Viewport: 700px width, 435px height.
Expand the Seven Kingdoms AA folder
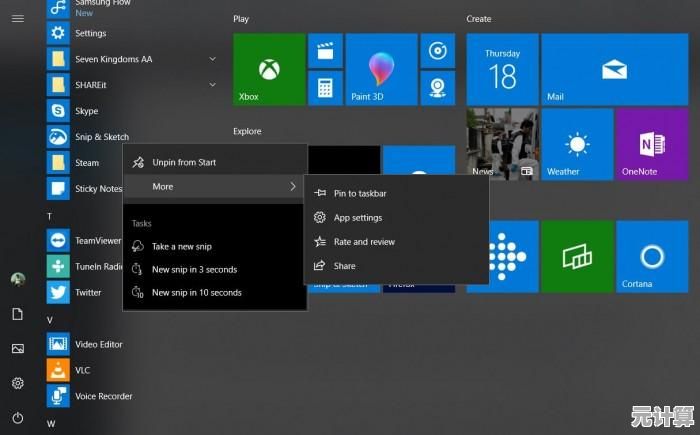212,59
